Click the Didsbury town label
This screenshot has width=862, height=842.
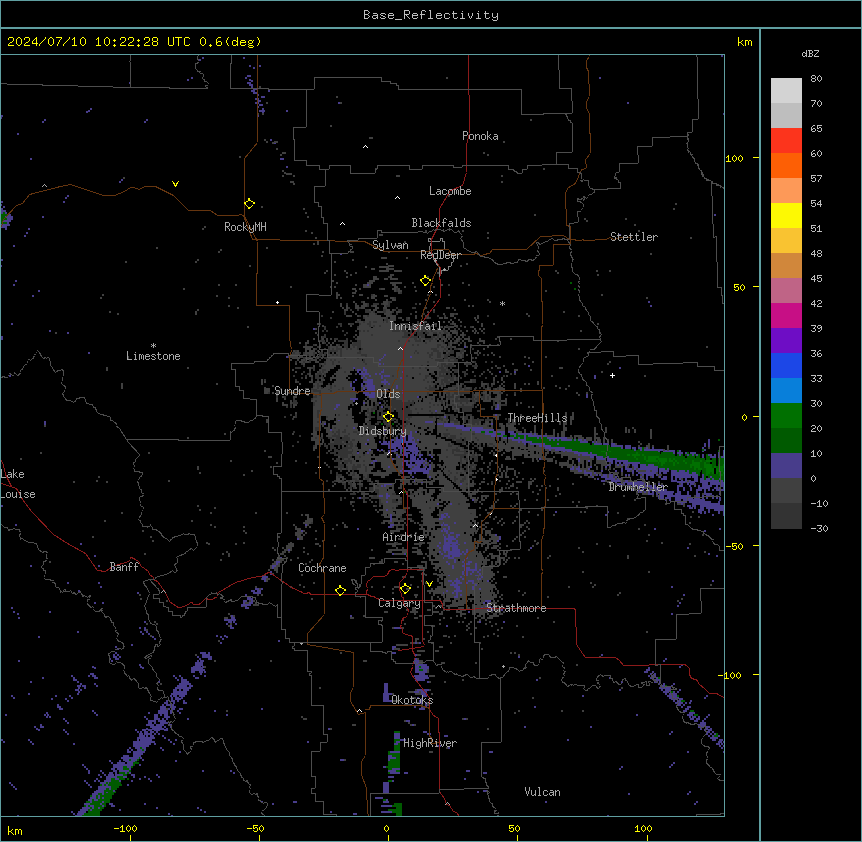(x=383, y=431)
